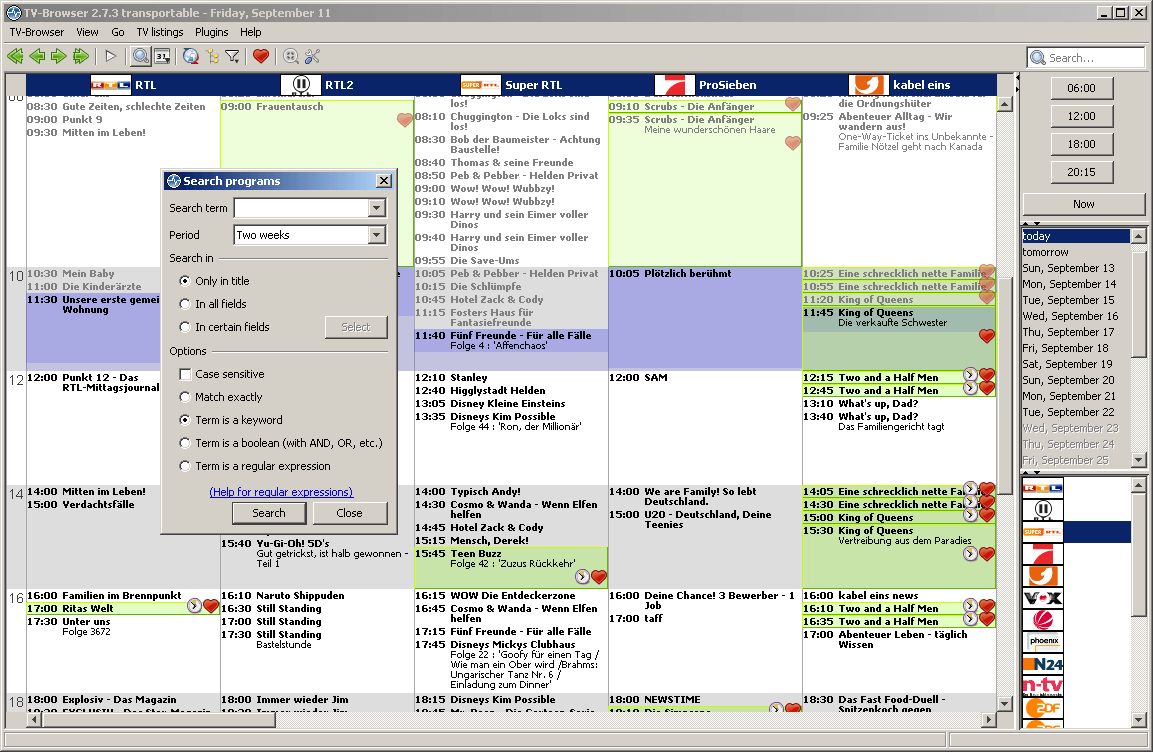Screen dimensions: 1153x752
Task: Open the 'Help for regular expressions' link
Action: coord(281,492)
